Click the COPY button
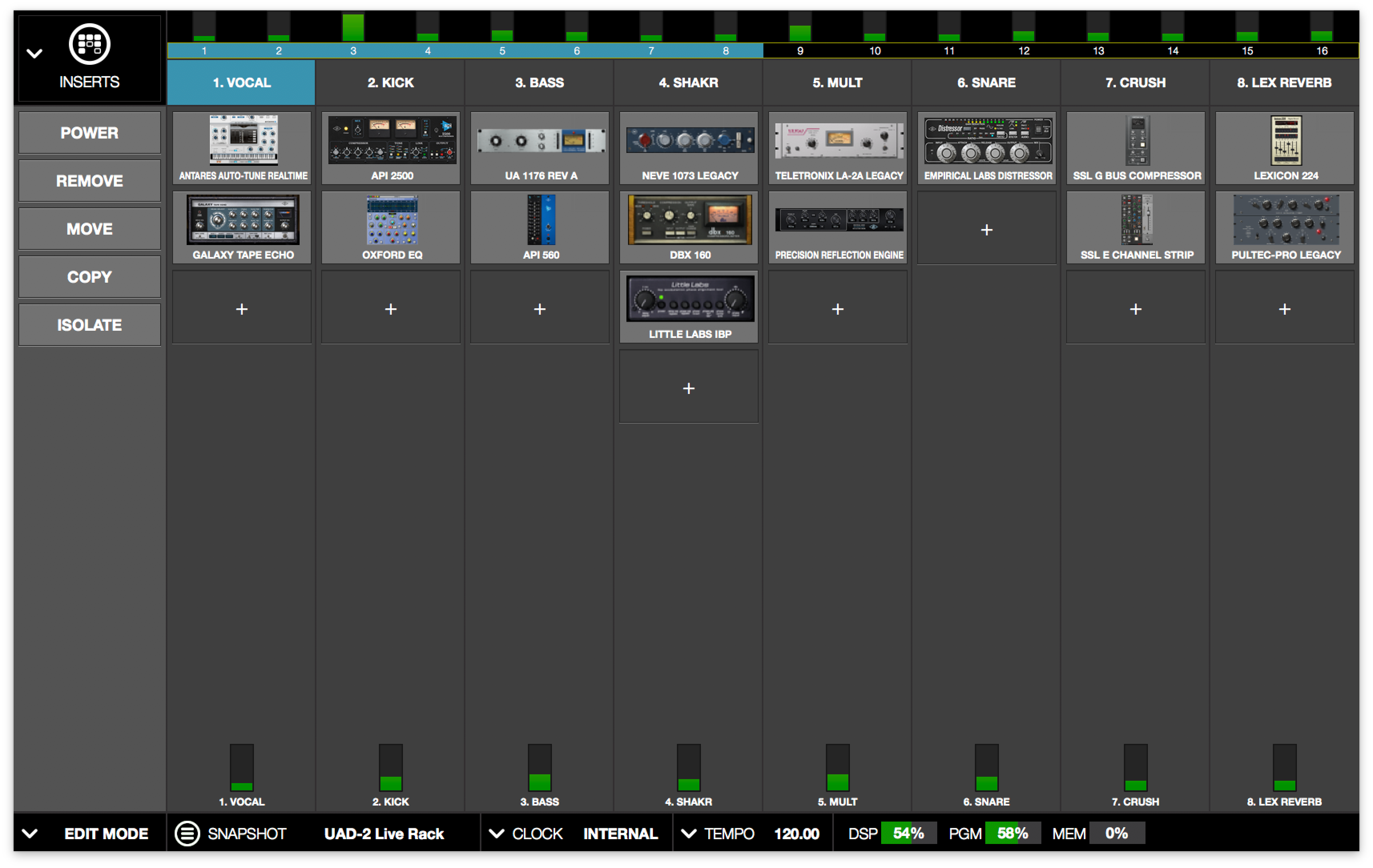The height and width of the screenshot is (868, 1373). pyautogui.click(x=90, y=277)
